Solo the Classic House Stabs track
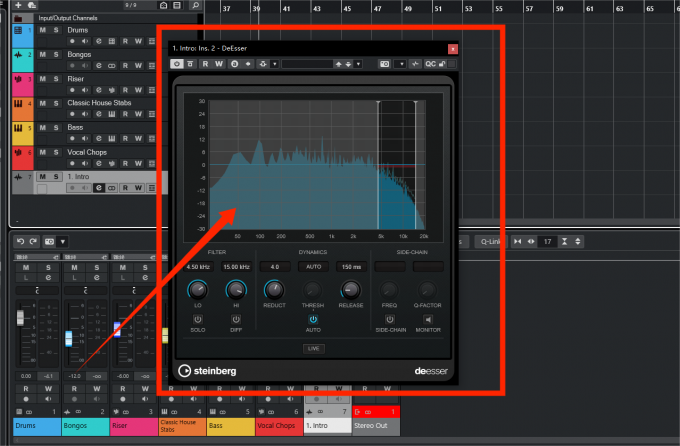 click(x=56, y=103)
